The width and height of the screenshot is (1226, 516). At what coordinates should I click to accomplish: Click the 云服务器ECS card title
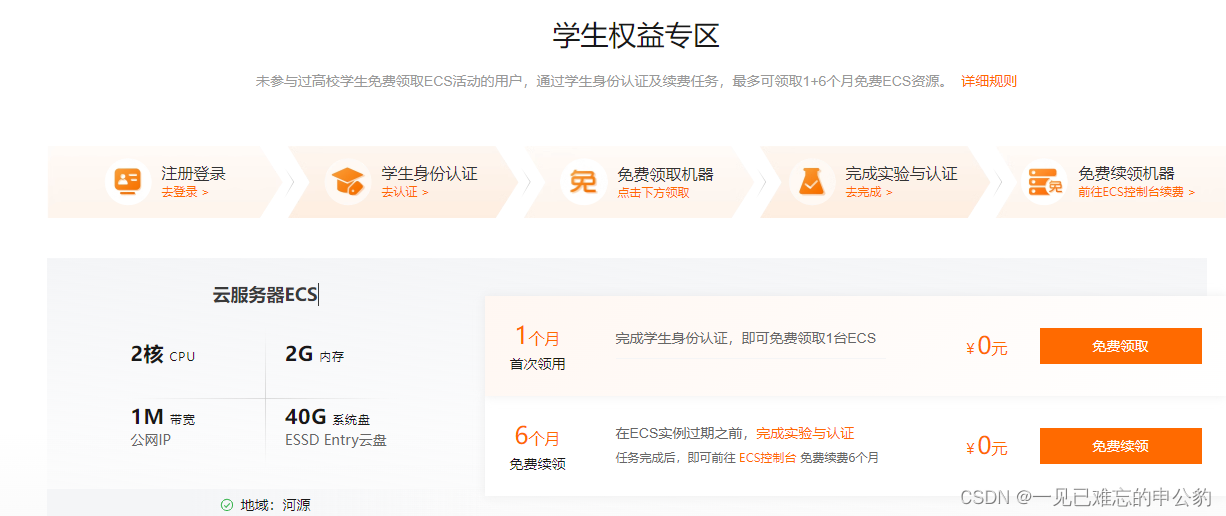point(265,294)
